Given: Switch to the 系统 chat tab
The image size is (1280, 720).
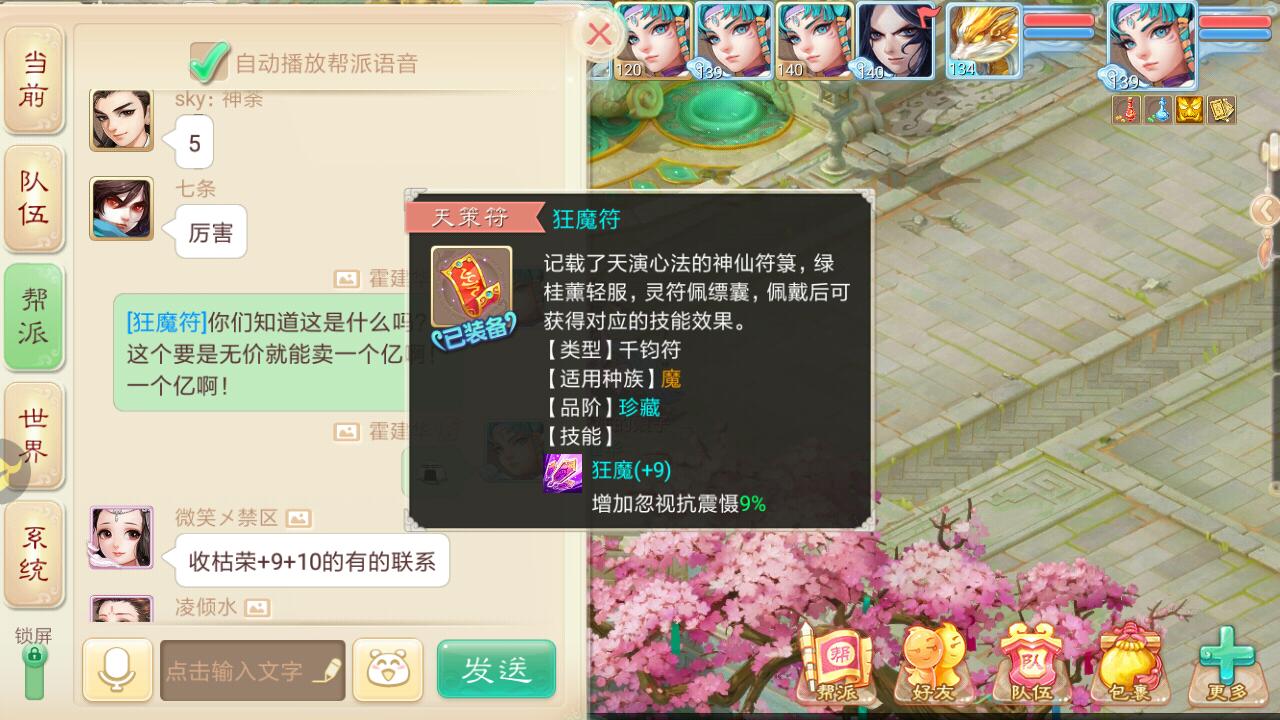Looking at the screenshot, I should tap(34, 554).
